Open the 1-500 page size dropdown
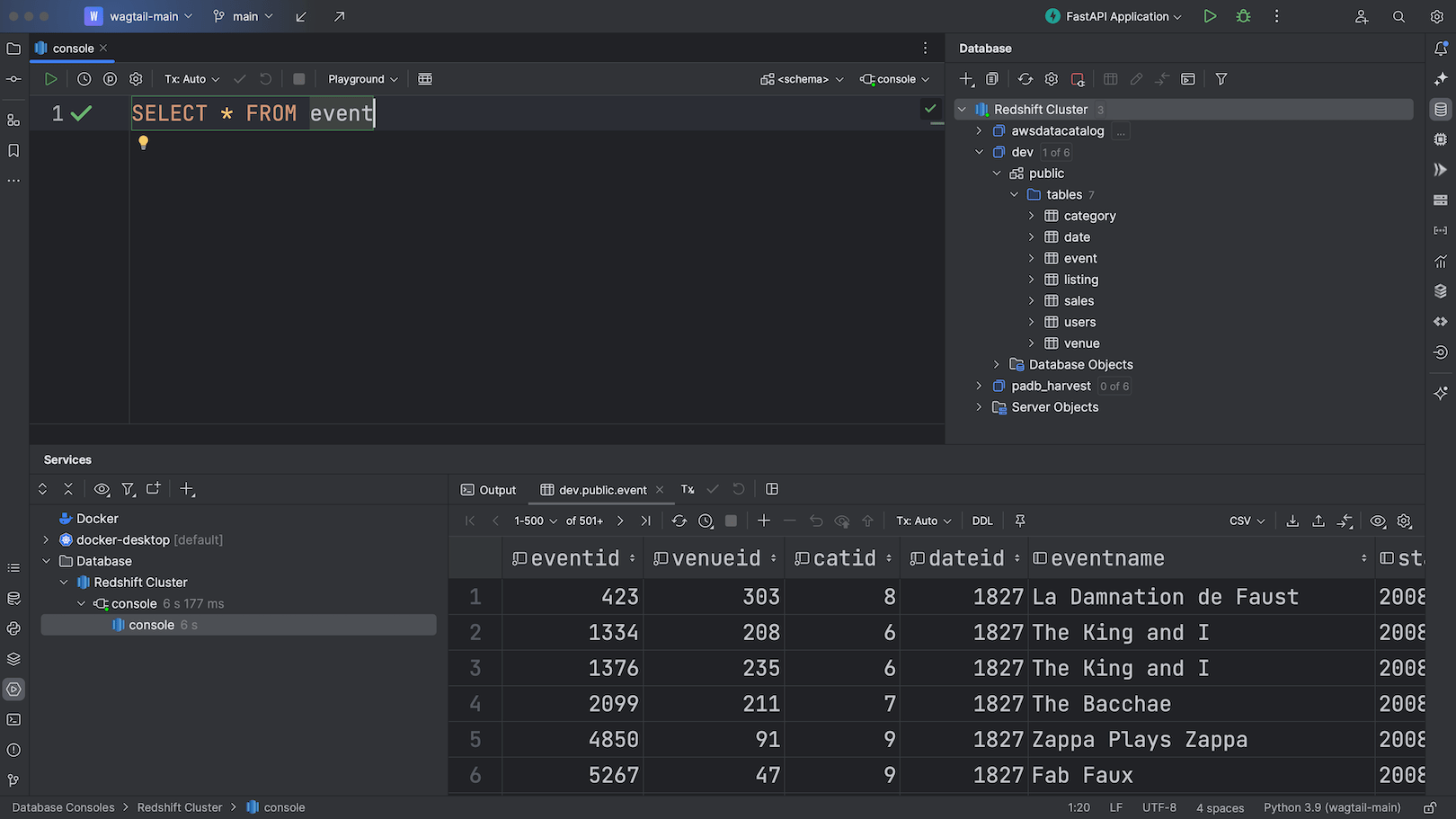 point(534,521)
